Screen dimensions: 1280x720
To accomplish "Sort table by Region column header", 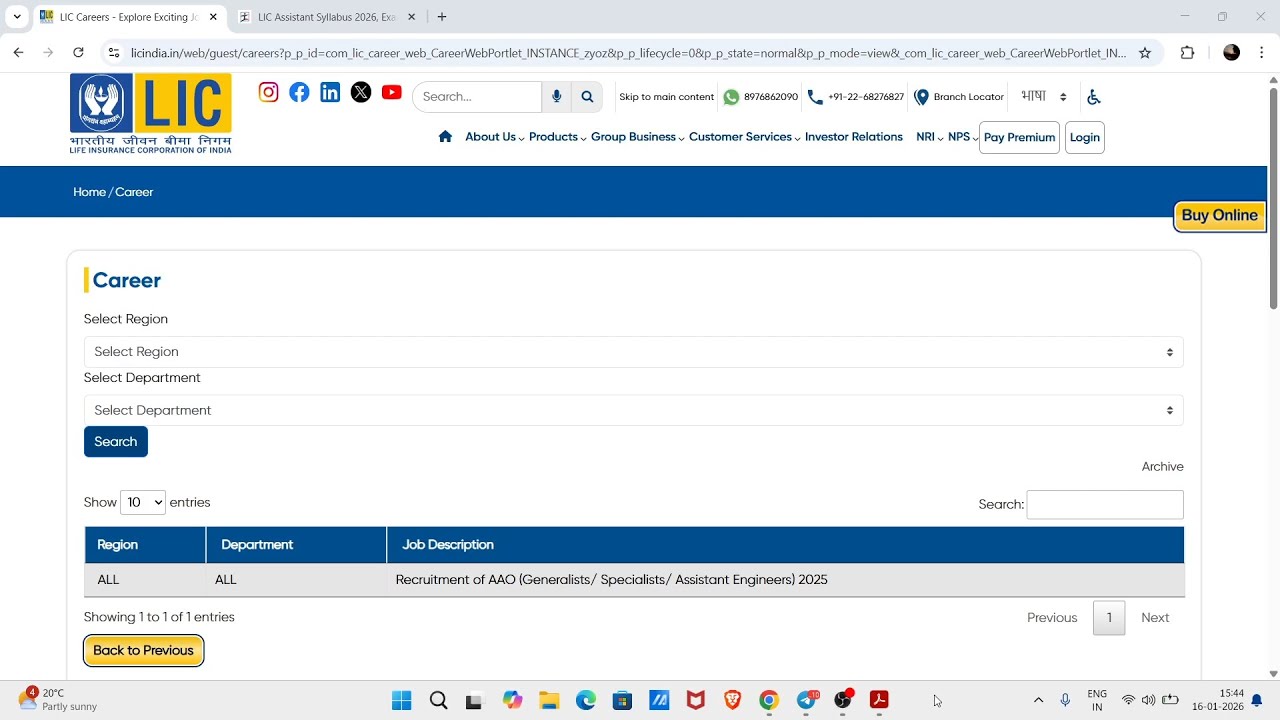I will click(145, 545).
